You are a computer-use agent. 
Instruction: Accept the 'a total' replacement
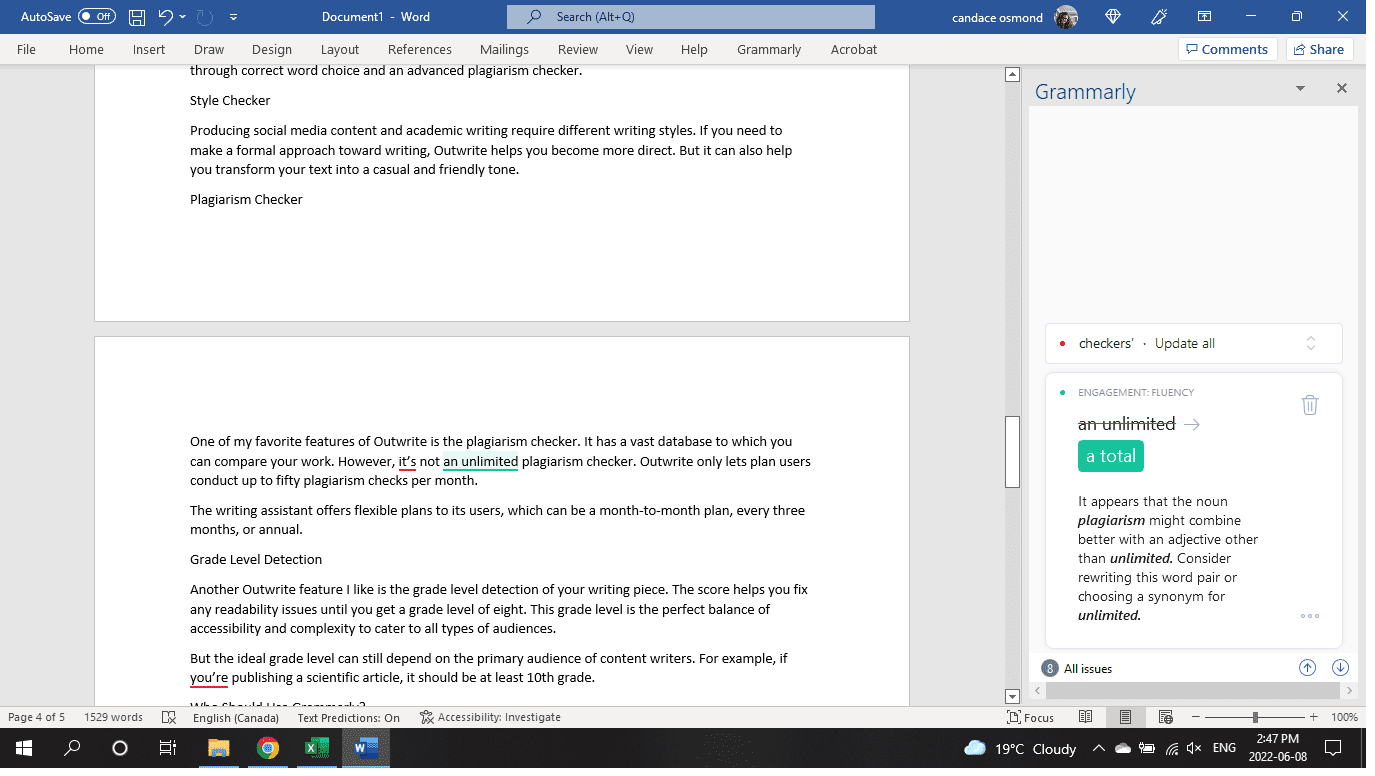1110,455
